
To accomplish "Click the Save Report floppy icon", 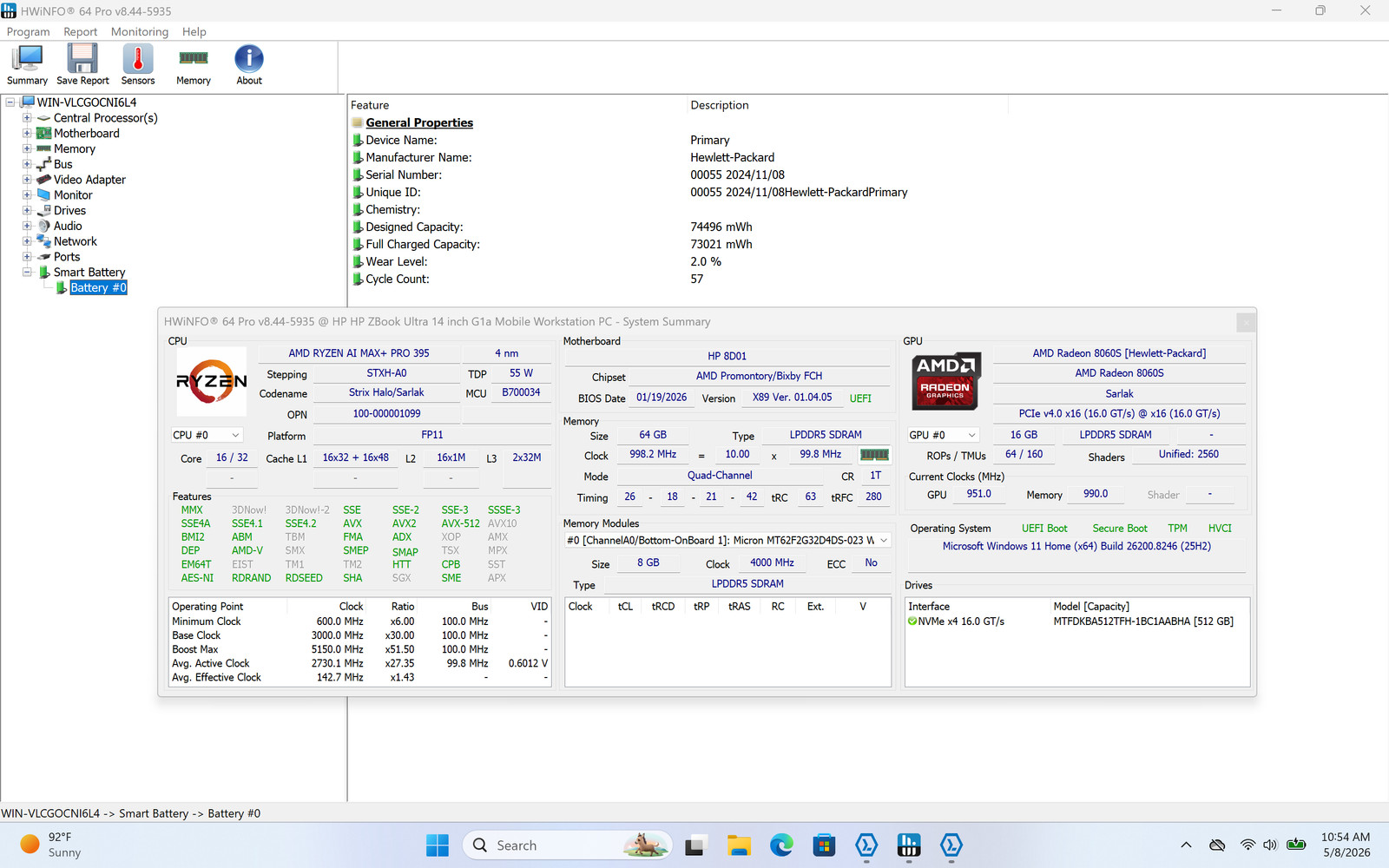I will 82,65.
